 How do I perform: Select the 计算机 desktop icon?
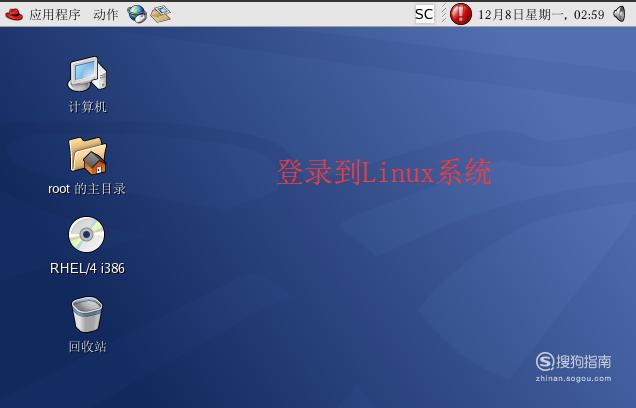pos(87,74)
